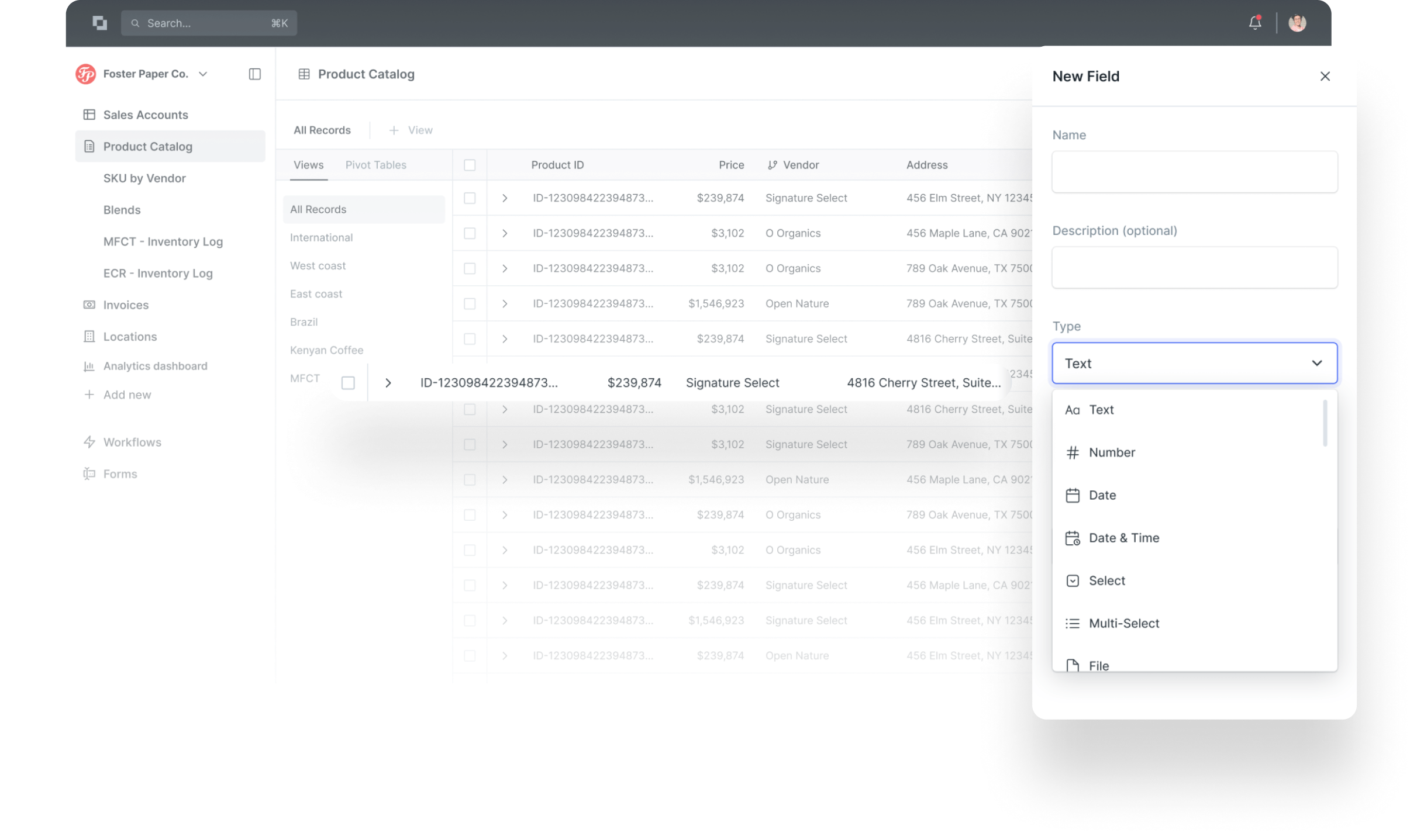Click the search magnifier icon

[135, 23]
